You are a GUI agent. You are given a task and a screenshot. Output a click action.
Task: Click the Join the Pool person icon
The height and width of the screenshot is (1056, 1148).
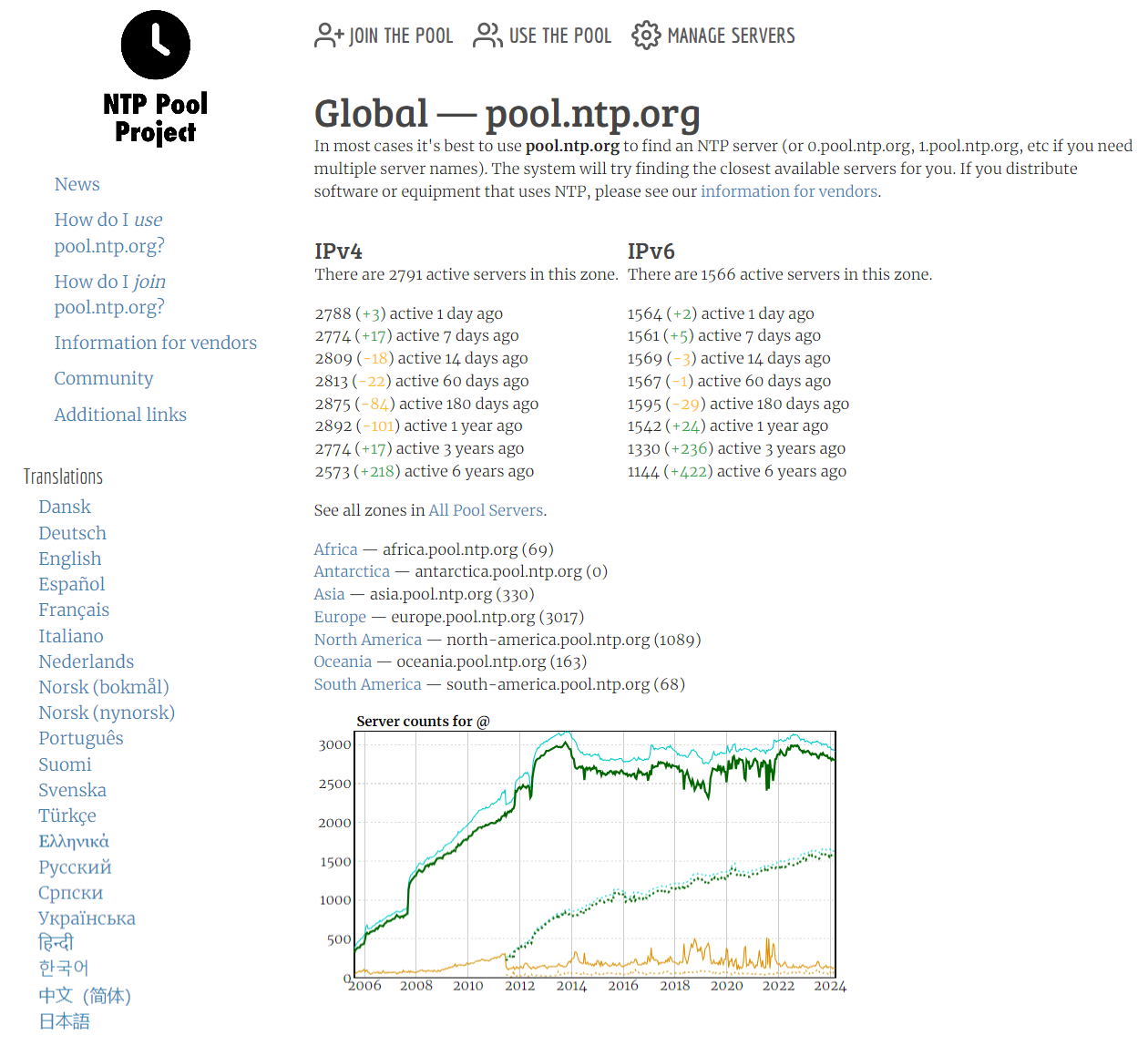click(329, 36)
